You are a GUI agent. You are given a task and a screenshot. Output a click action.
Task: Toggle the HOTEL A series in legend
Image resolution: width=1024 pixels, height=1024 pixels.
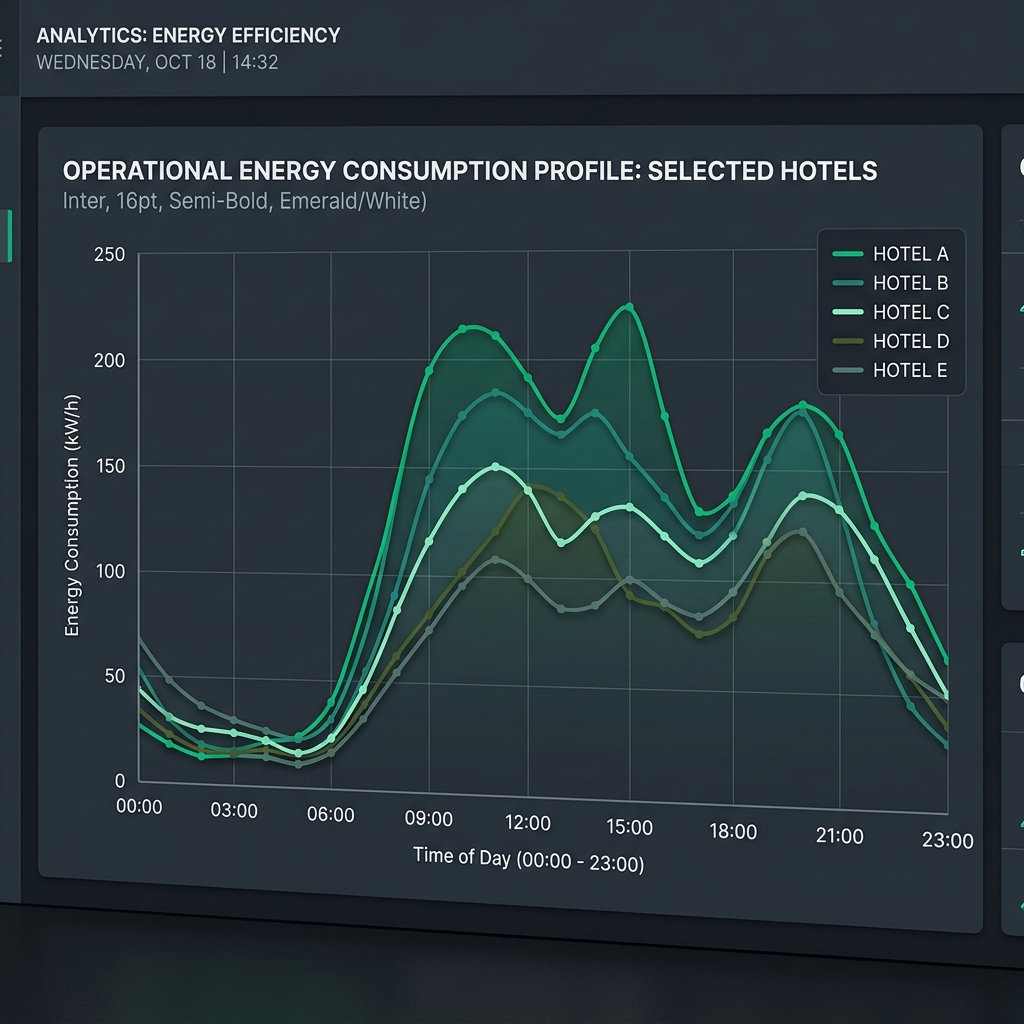pyautogui.click(x=910, y=254)
